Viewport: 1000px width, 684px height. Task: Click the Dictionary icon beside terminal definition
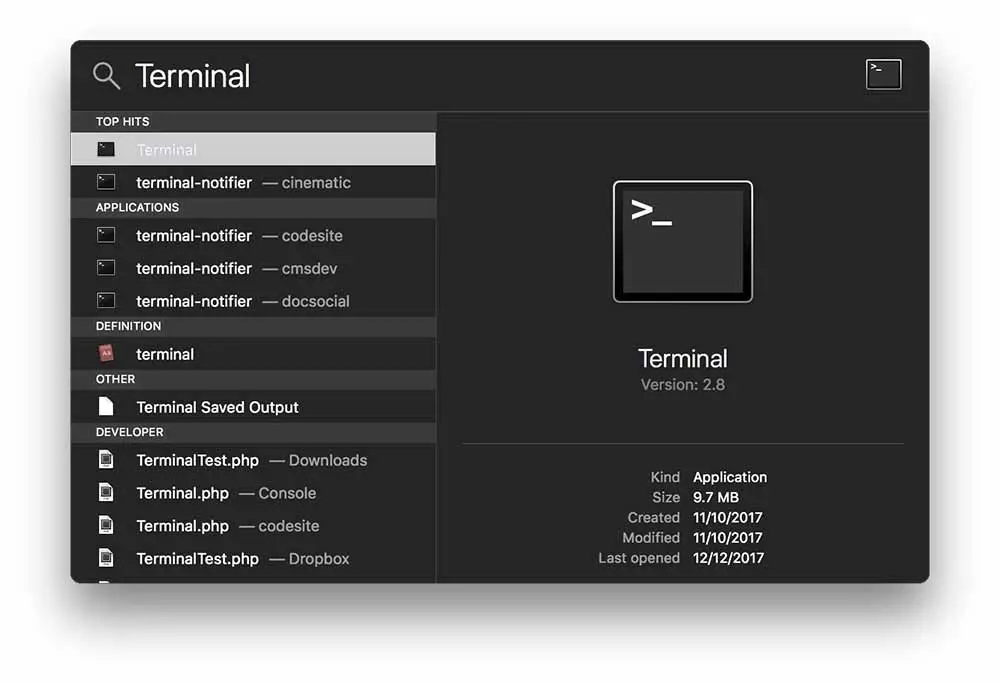pyautogui.click(x=106, y=353)
